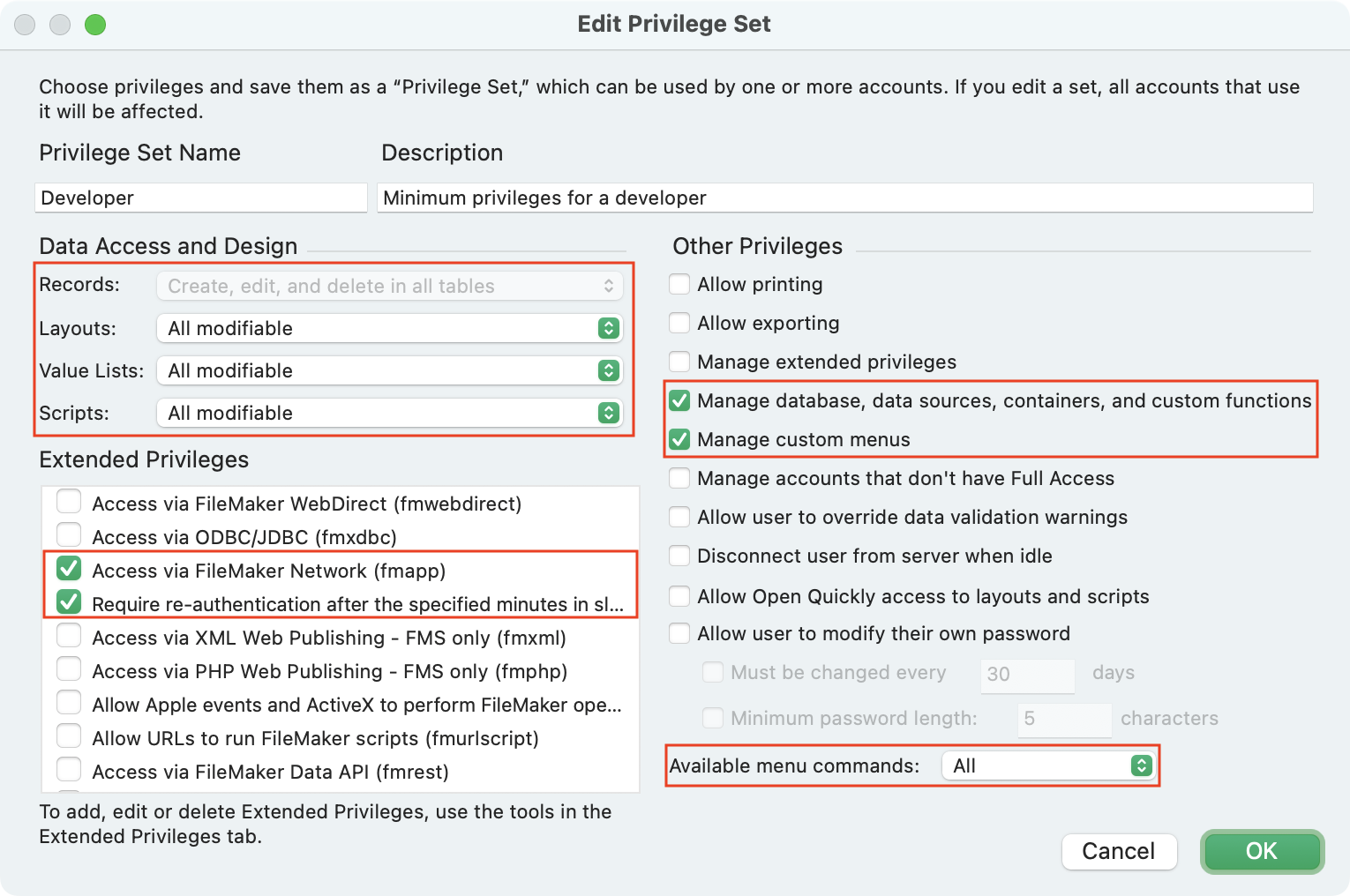Open the Layouts privilege dropdown
This screenshot has height=896, width=1350.
click(x=389, y=328)
